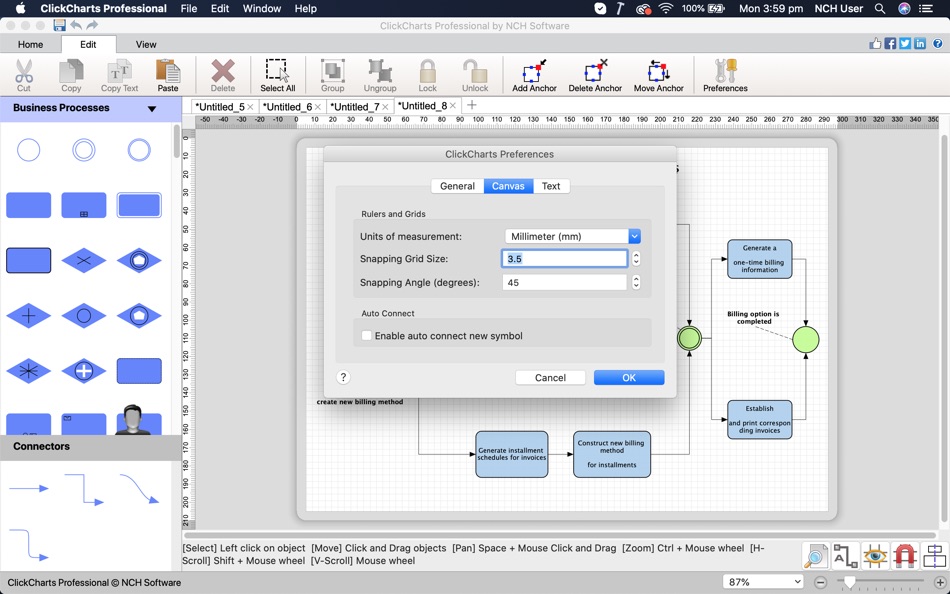Click the LinkedIn share icon
The width and height of the screenshot is (950, 594).
(x=920, y=44)
